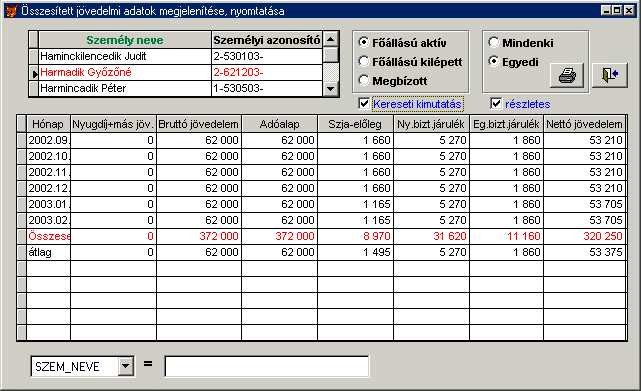Click the identifier 1-530503- cell
The height and width of the screenshot is (391, 641).
point(267,88)
